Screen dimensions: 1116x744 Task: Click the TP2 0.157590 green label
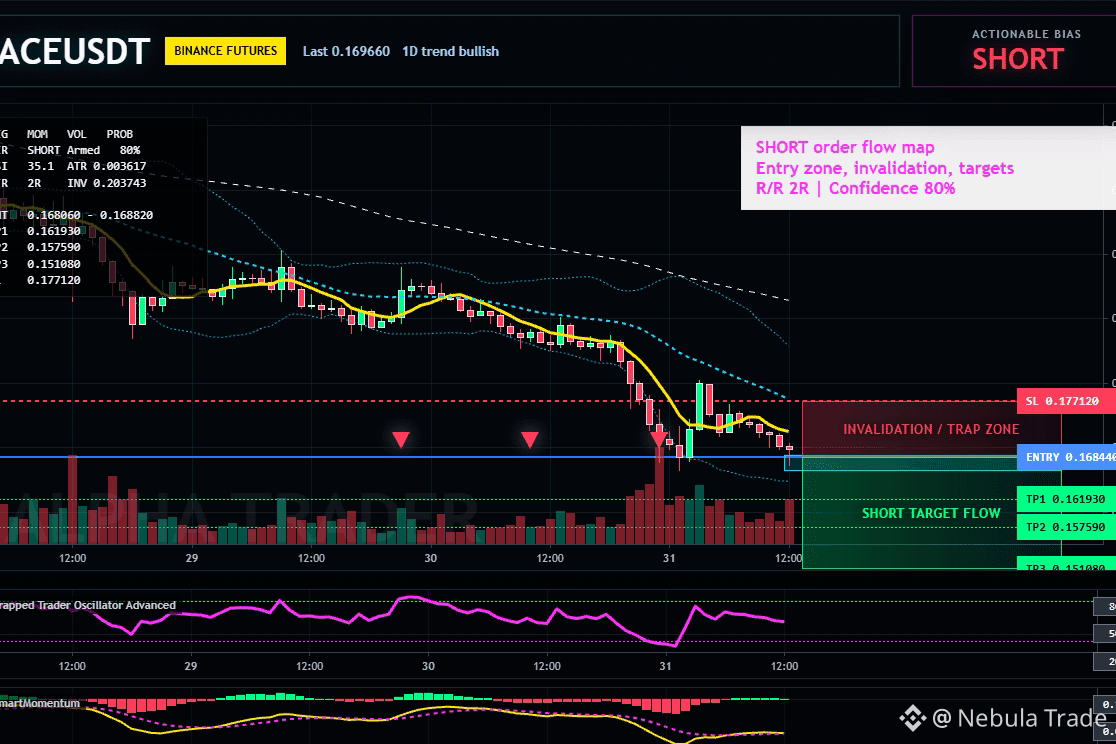(1066, 527)
